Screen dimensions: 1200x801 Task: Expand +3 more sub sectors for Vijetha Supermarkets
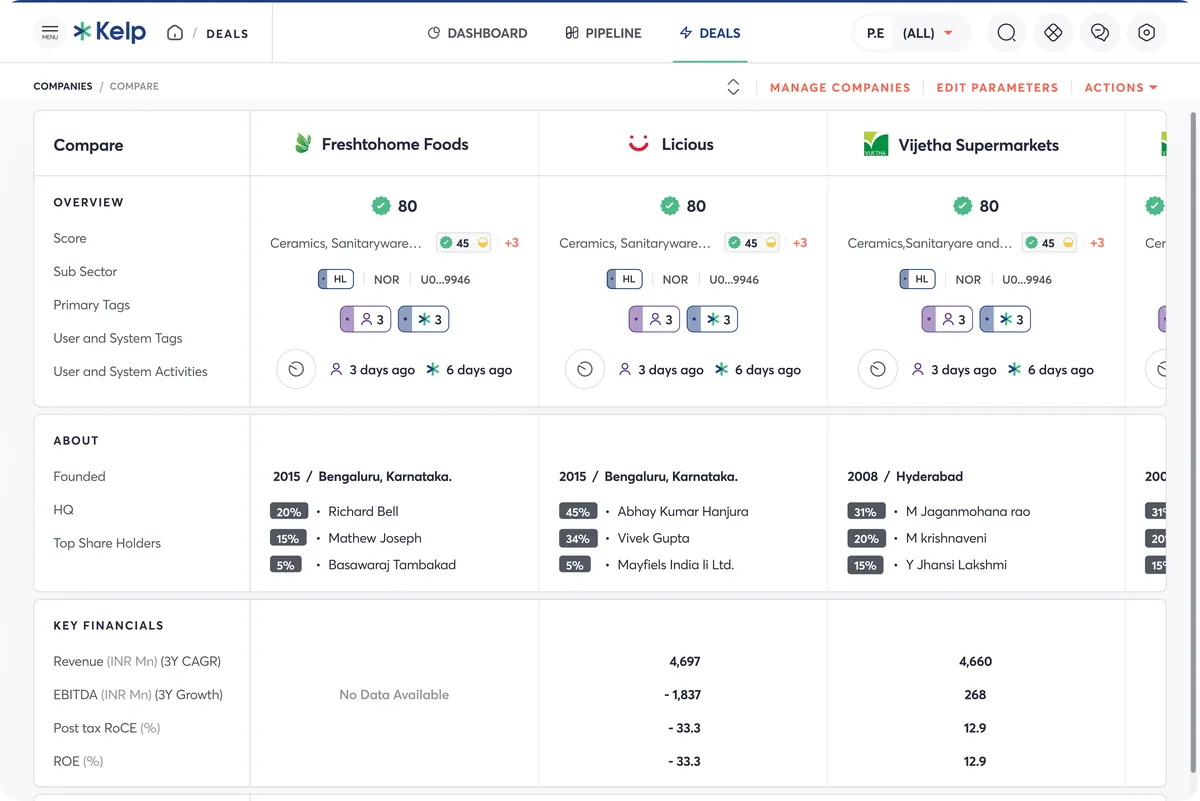pyautogui.click(x=1097, y=243)
